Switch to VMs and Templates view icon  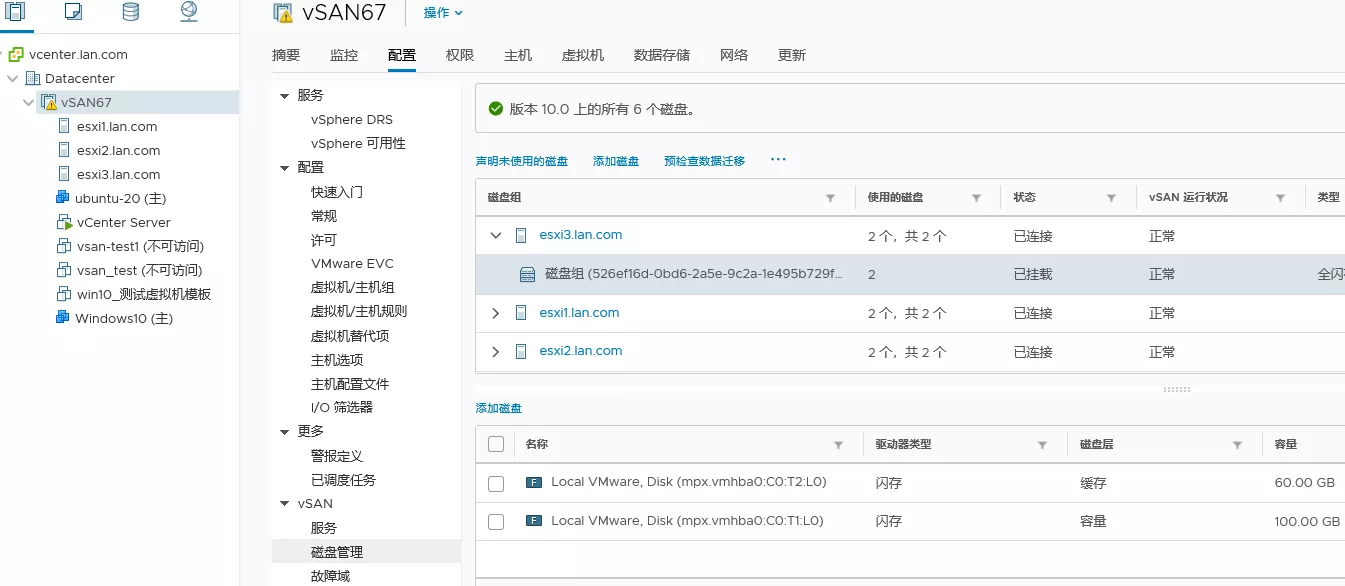73,12
